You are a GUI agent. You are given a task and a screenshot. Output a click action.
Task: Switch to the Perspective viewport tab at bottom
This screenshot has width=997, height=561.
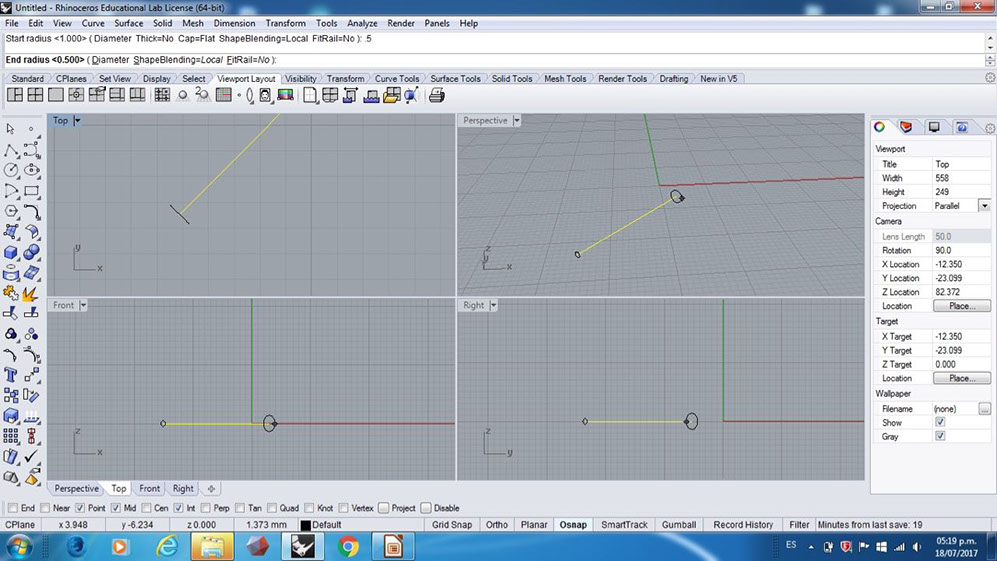(76, 488)
